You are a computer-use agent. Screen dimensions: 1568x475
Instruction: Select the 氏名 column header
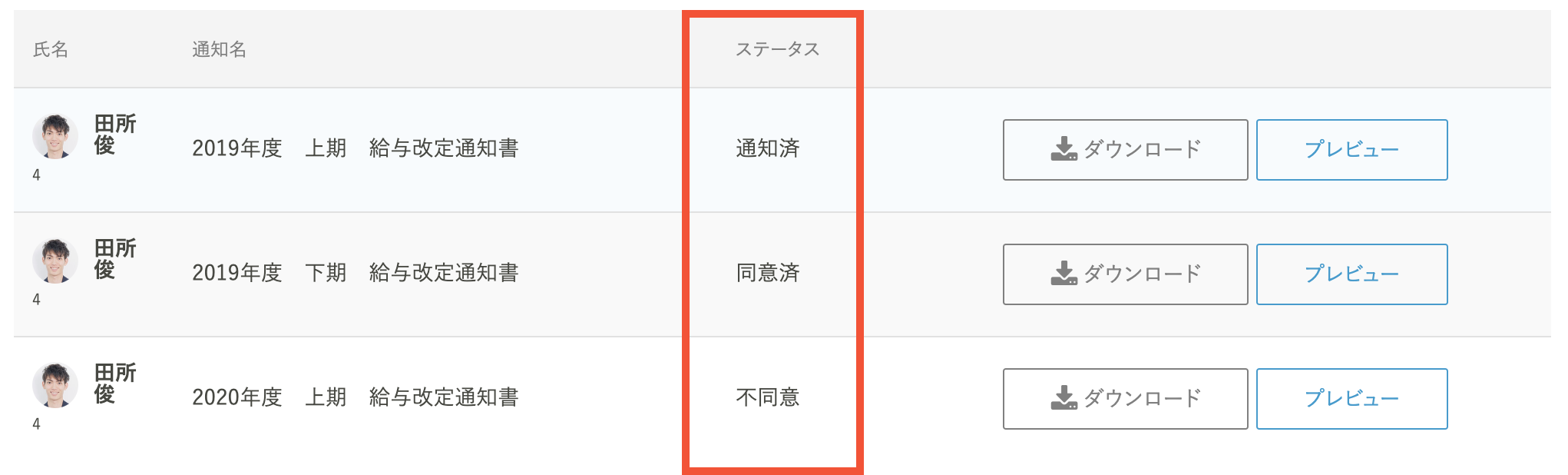(51, 49)
